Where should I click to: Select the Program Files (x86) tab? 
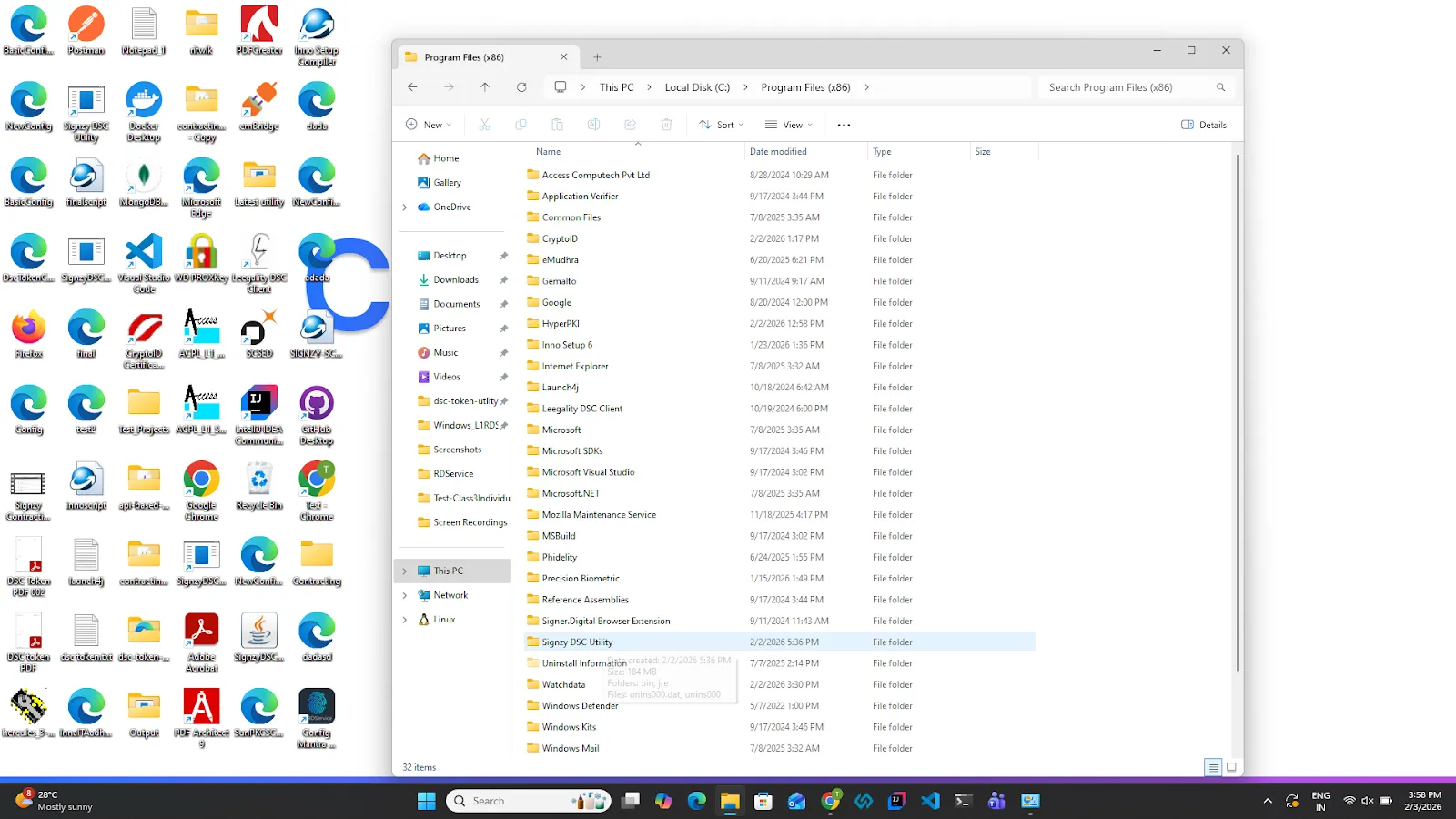click(x=487, y=57)
